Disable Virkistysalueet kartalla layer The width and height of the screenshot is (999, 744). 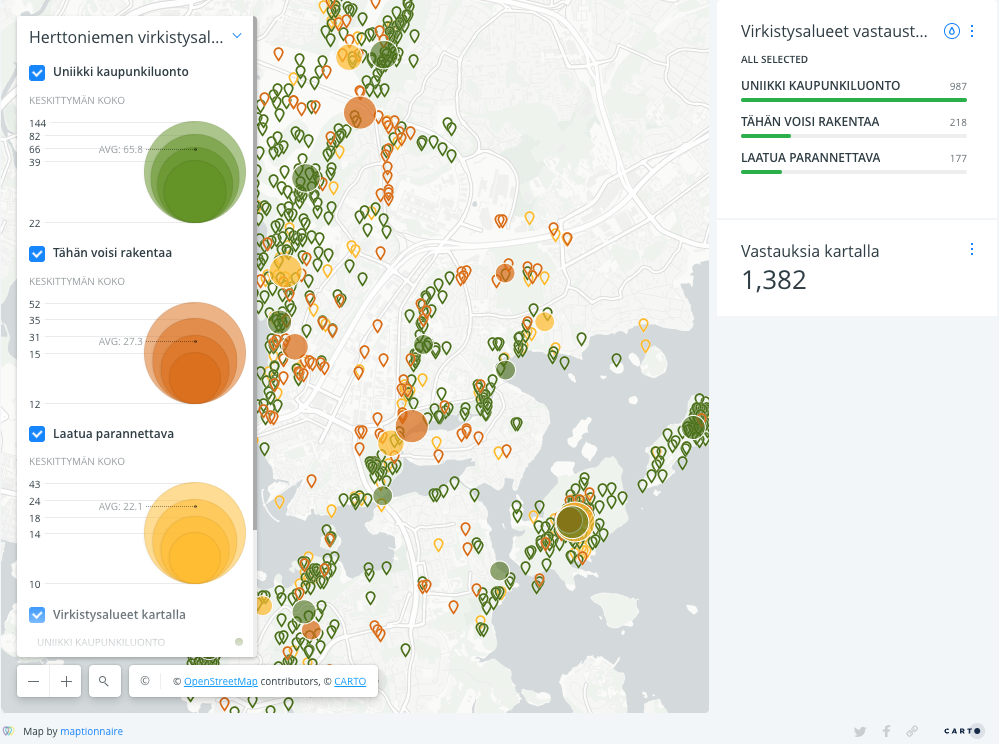pos(37,615)
